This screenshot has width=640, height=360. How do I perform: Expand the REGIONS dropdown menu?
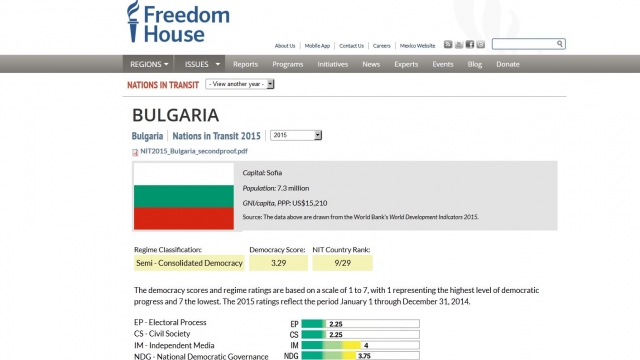point(149,64)
